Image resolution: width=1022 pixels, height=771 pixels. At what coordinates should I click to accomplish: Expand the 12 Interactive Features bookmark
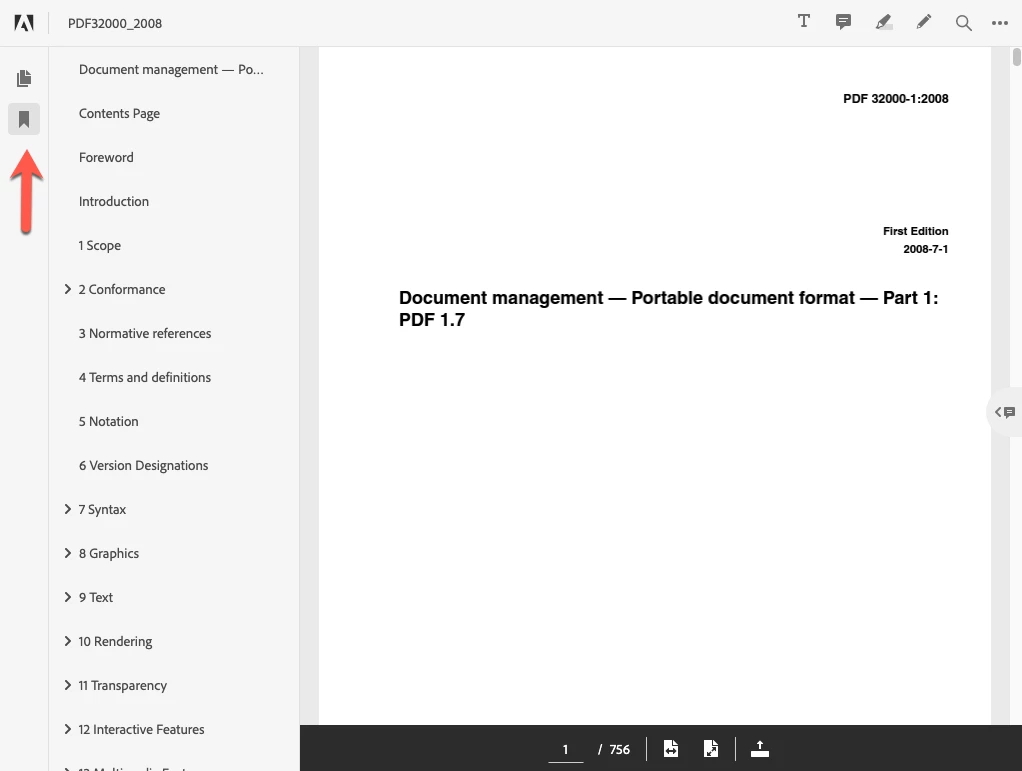(x=68, y=729)
